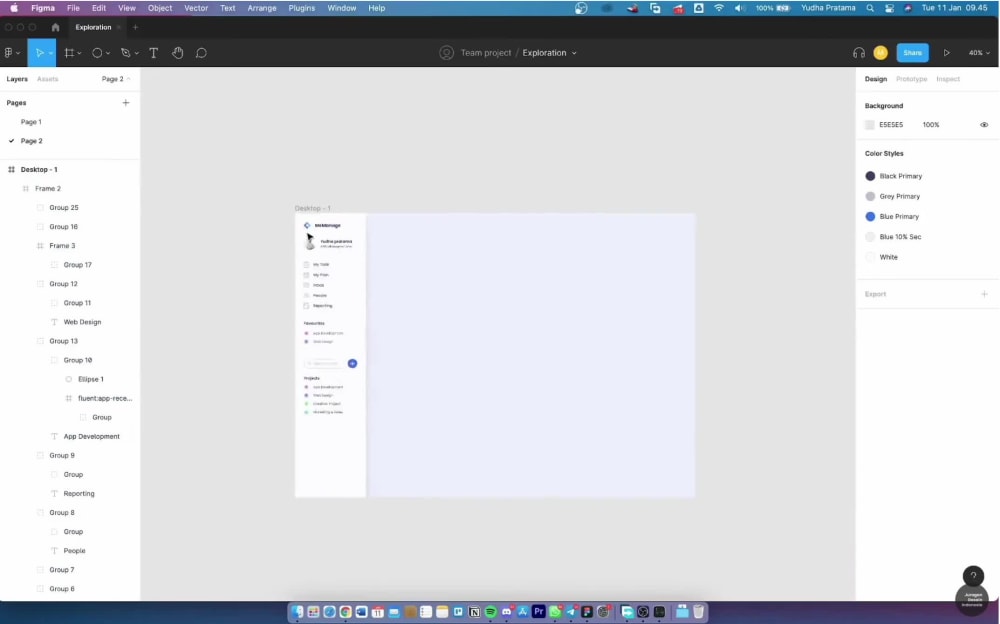Screen dimensions: 1000x624
Task: Click Team project breadcrumb link
Action: [x=485, y=53]
